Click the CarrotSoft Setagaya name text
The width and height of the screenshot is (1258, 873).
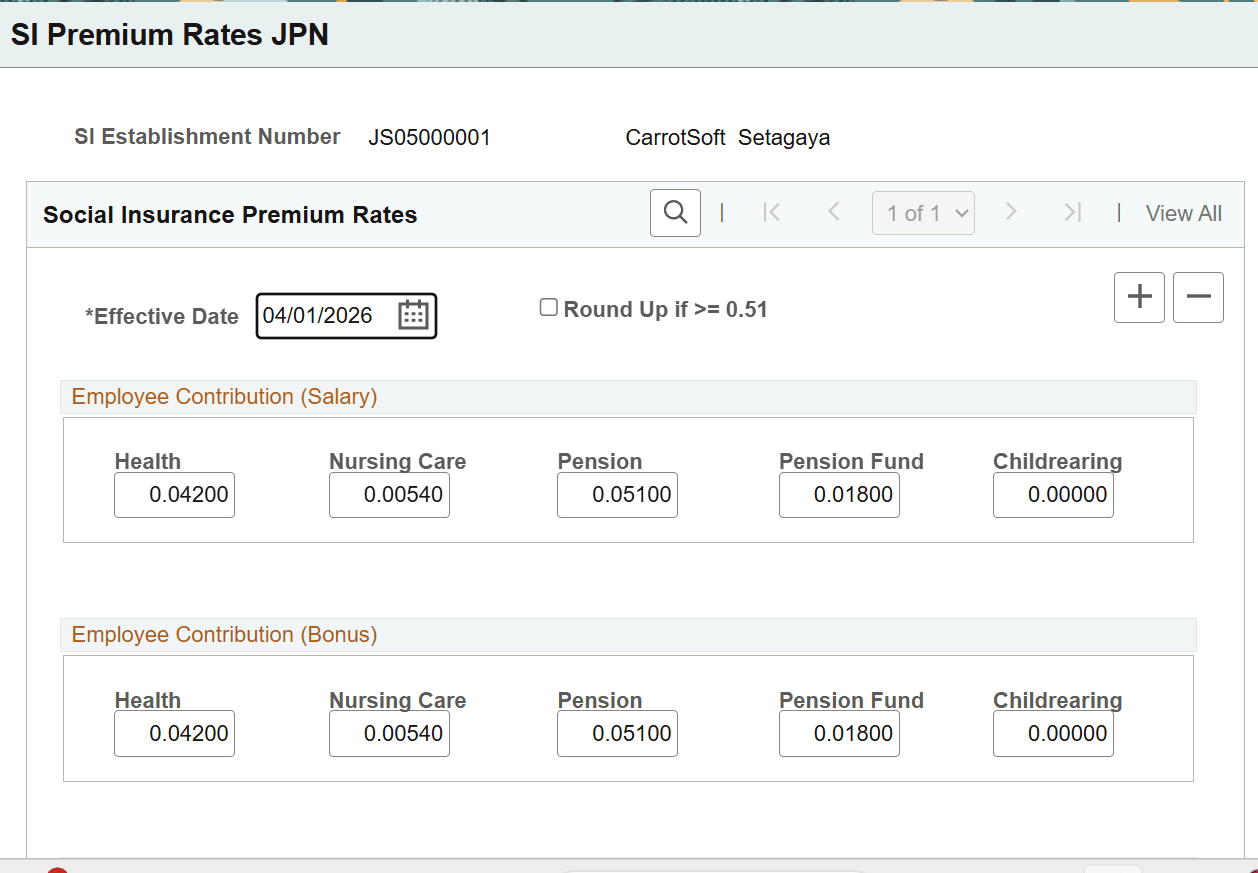click(x=728, y=138)
